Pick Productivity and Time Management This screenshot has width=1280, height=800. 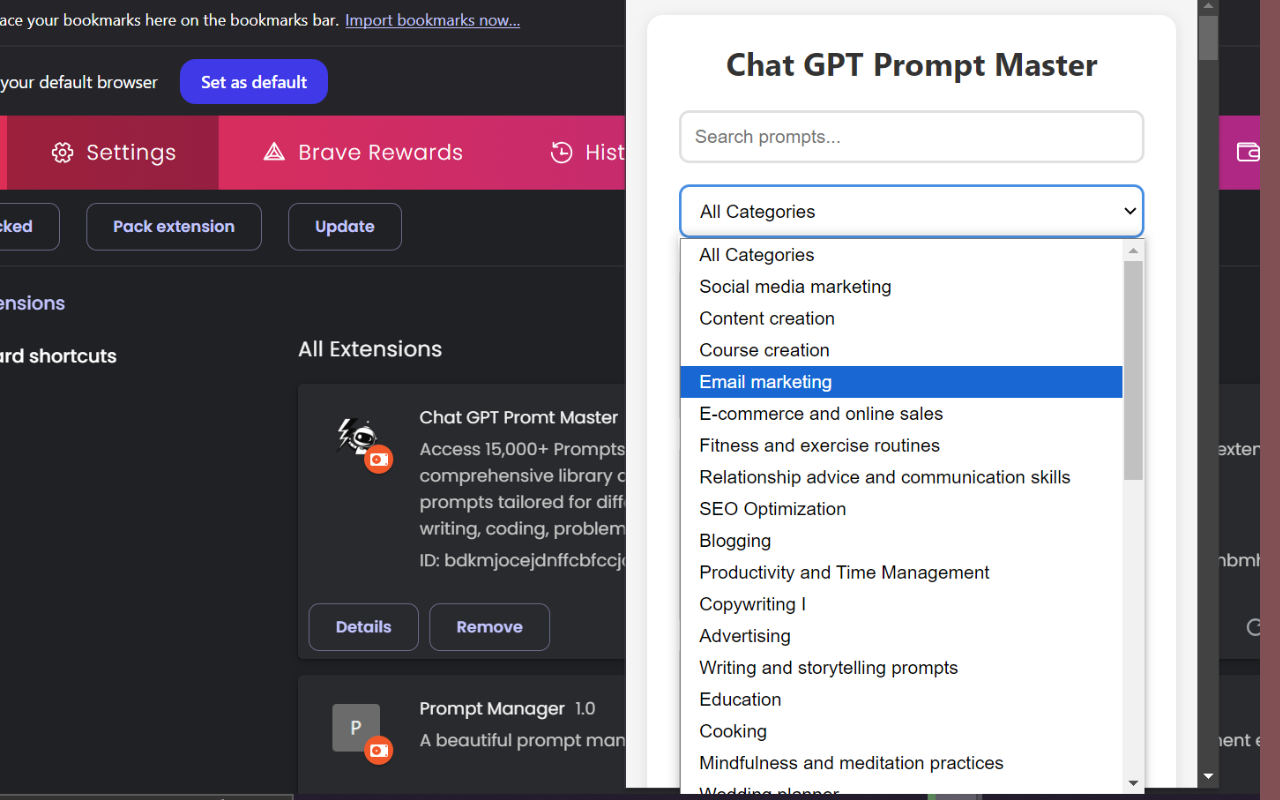901,572
